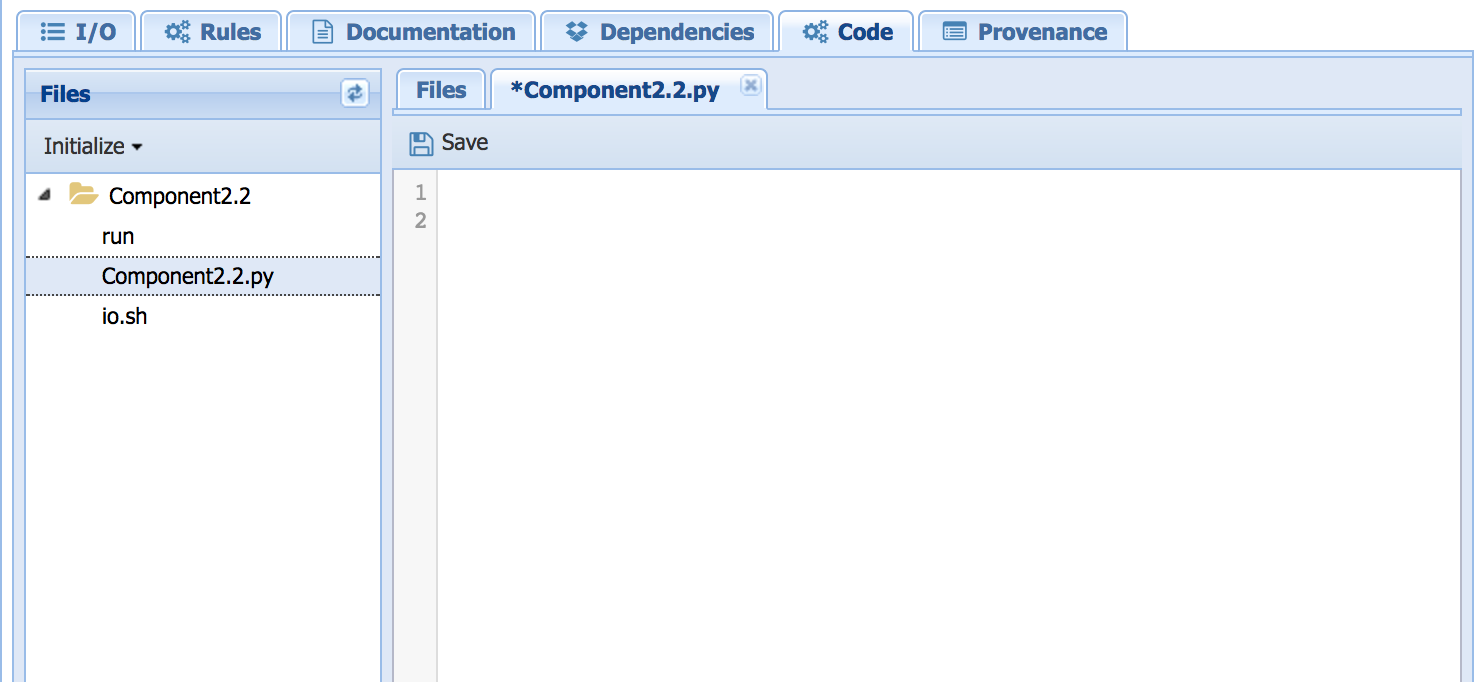The height and width of the screenshot is (682, 1484).
Task: Open the io.sh file in the tree
Action: coord(124,317)
